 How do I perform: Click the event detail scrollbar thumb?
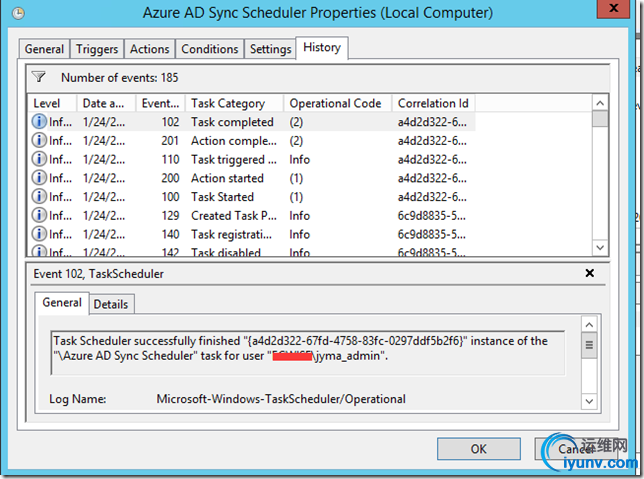[589, 345]
